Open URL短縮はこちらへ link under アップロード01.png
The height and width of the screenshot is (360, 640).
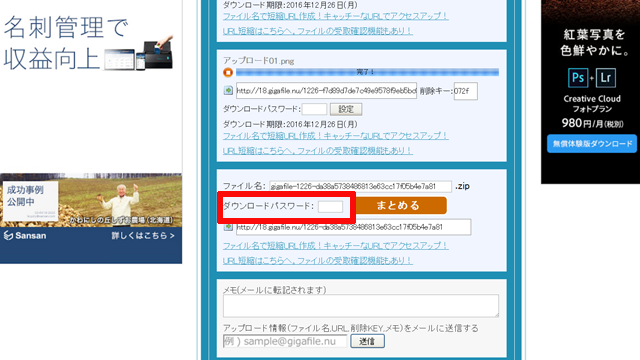pyautogui.click(x=318, y=151)
